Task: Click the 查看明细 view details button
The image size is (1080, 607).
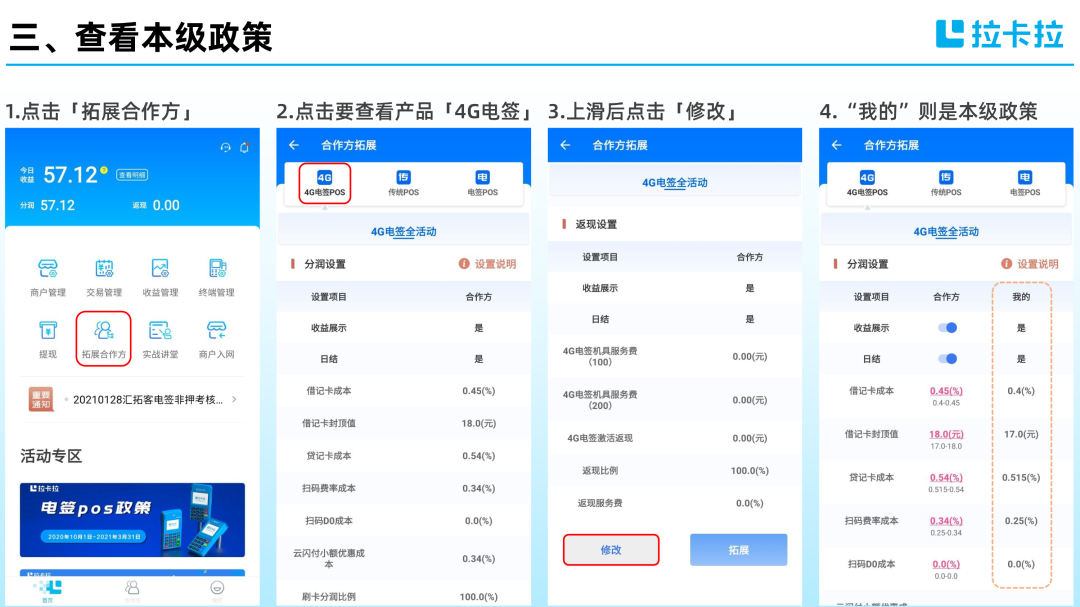Action: 132,175
